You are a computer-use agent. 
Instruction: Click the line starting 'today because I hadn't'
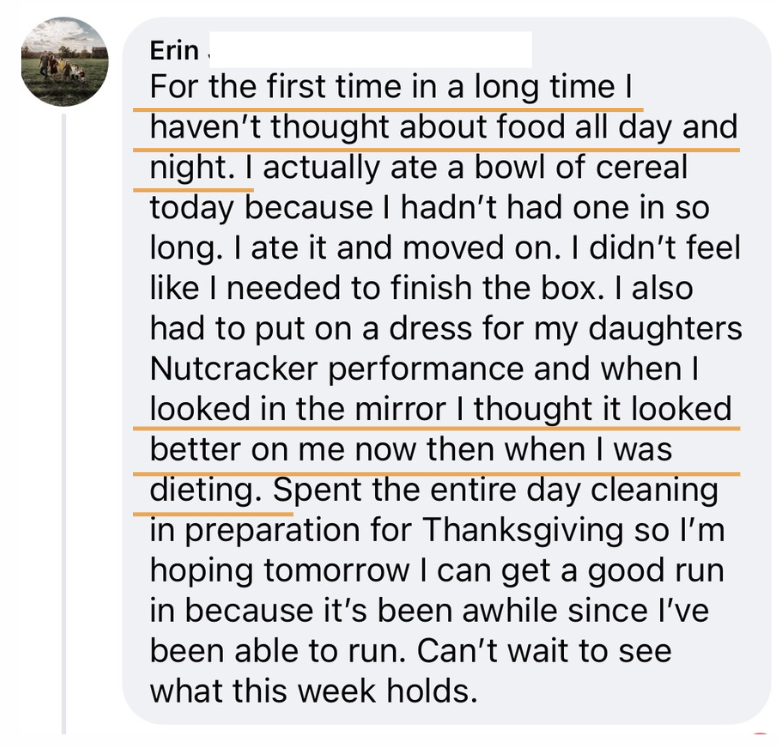coord(430,208)
